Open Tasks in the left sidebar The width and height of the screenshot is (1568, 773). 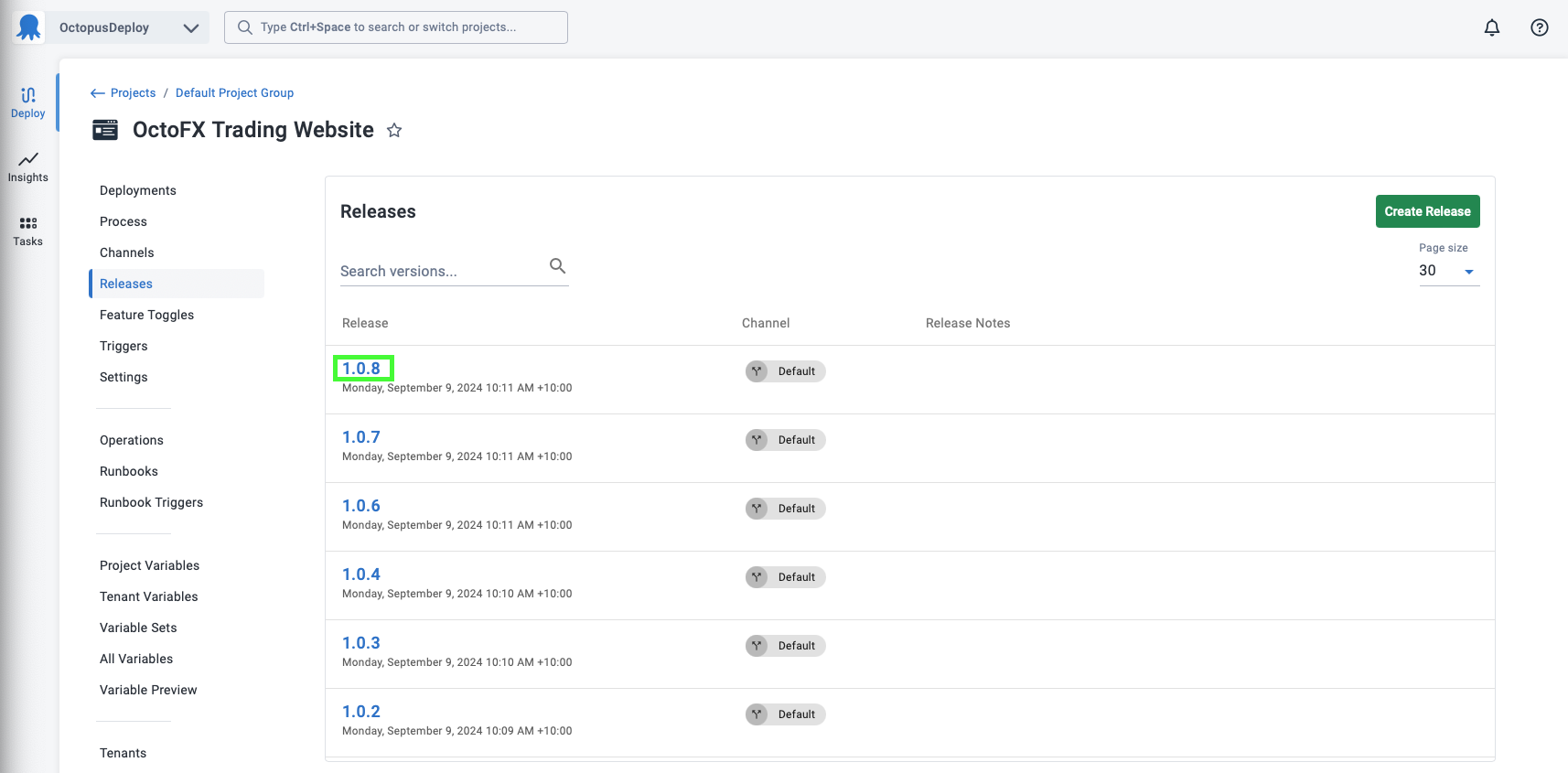[28, 231]
